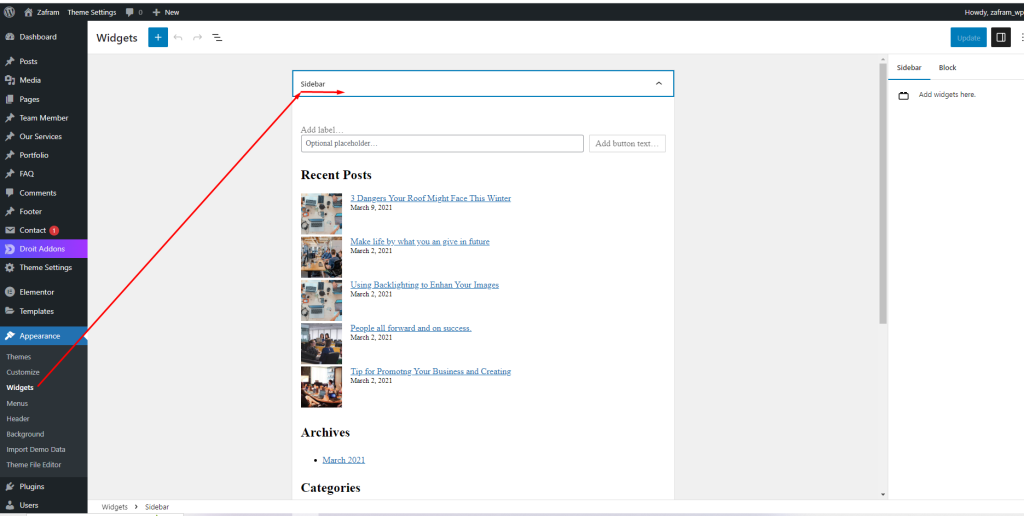Open the list view icon
The image size is (1024, 516).
tap(217, 38)
